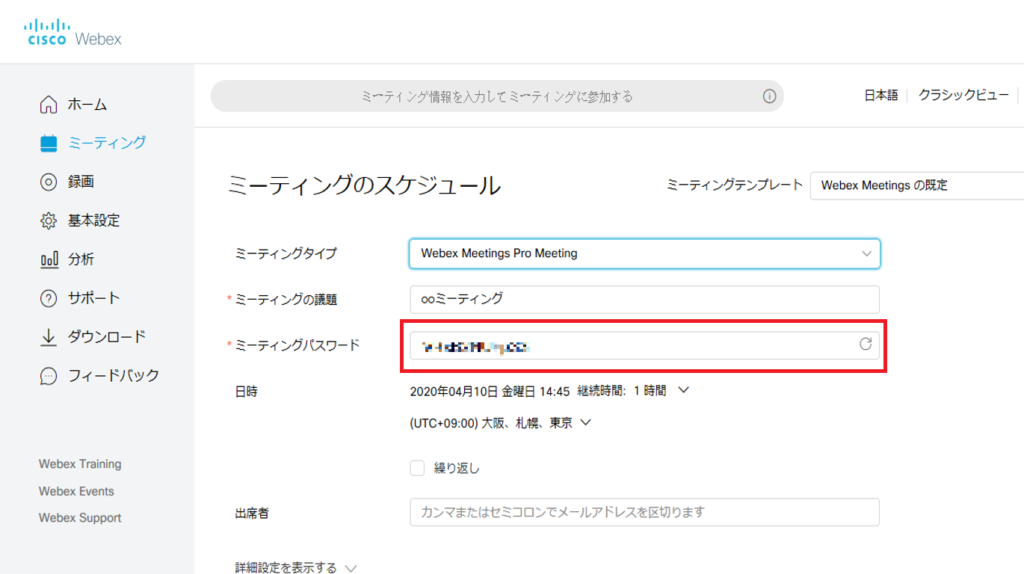Open ホーム in the sidebar
Viewport: 1024px width, 574px height.
88,104
